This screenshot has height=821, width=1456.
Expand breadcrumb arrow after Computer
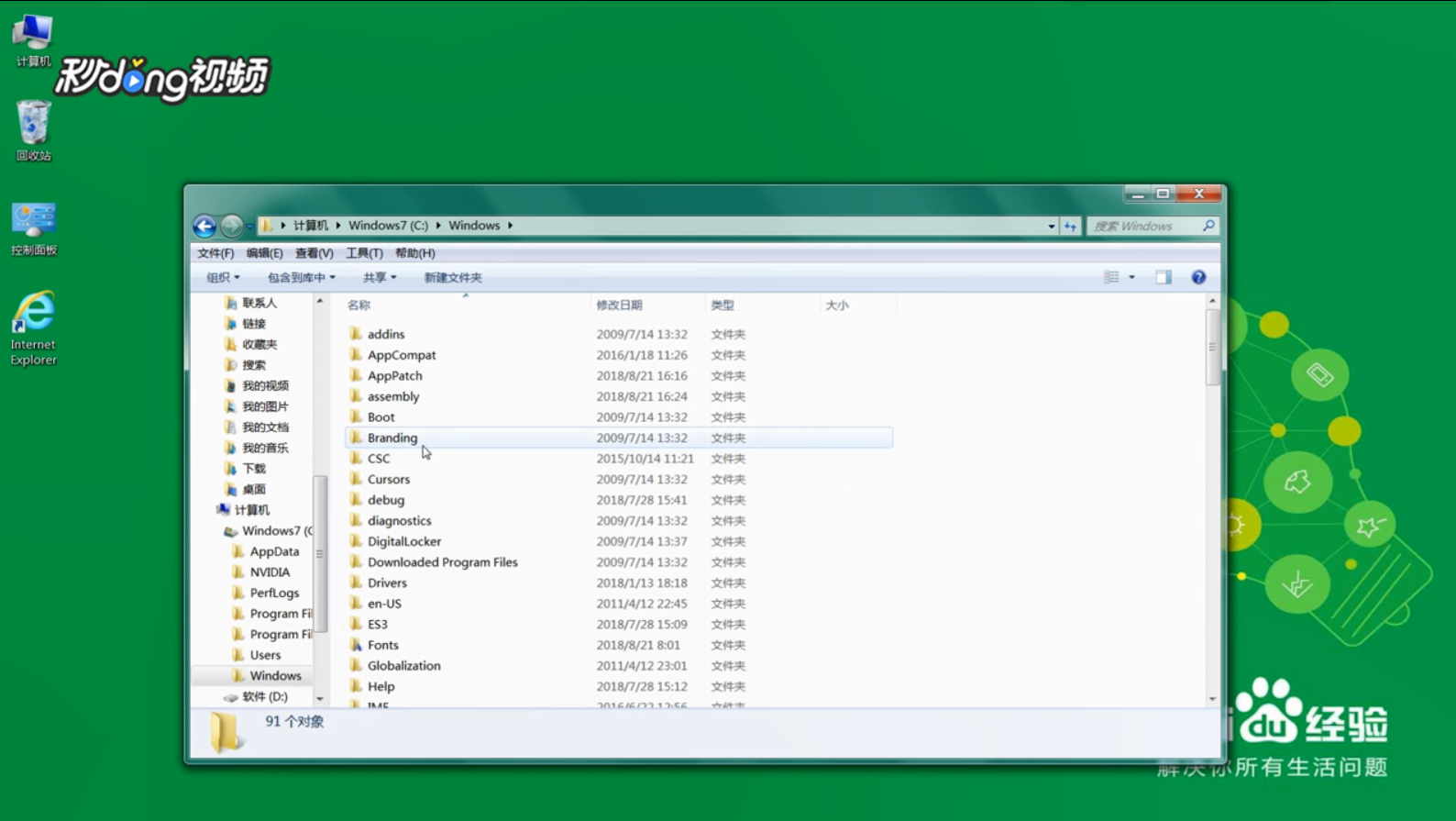pyautogui.click(x=338, y=226)
